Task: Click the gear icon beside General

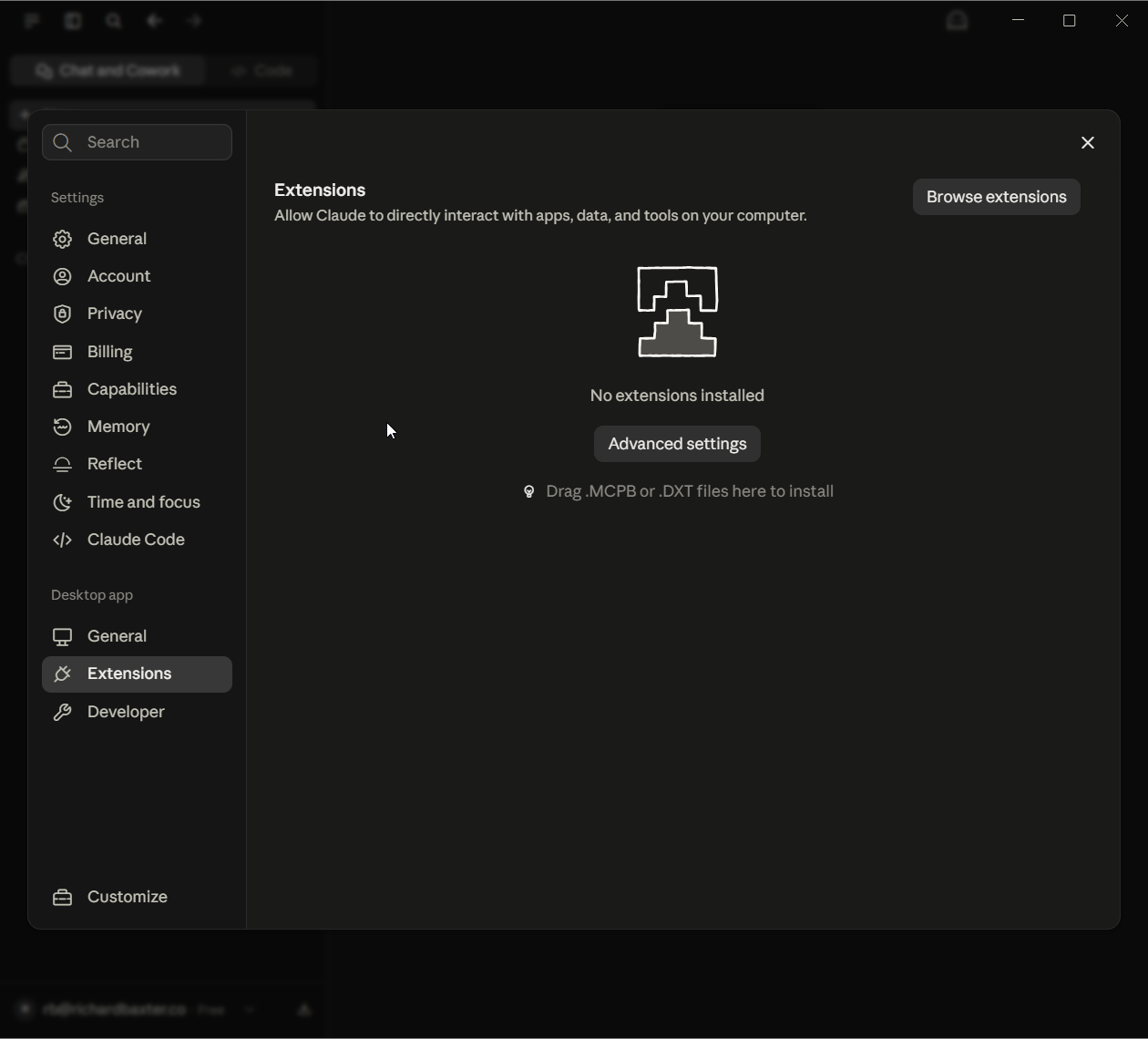Action: (62, 239)
